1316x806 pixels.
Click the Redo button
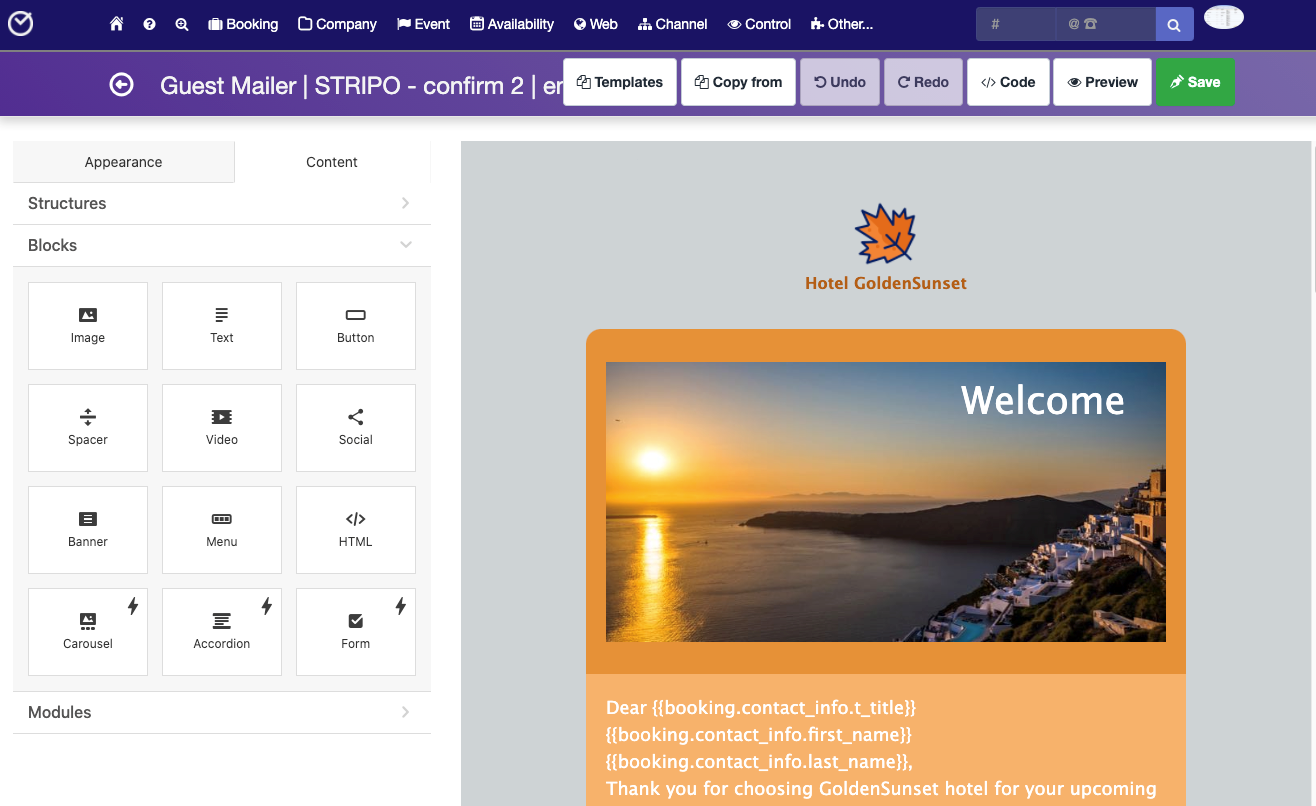[923, 82]
